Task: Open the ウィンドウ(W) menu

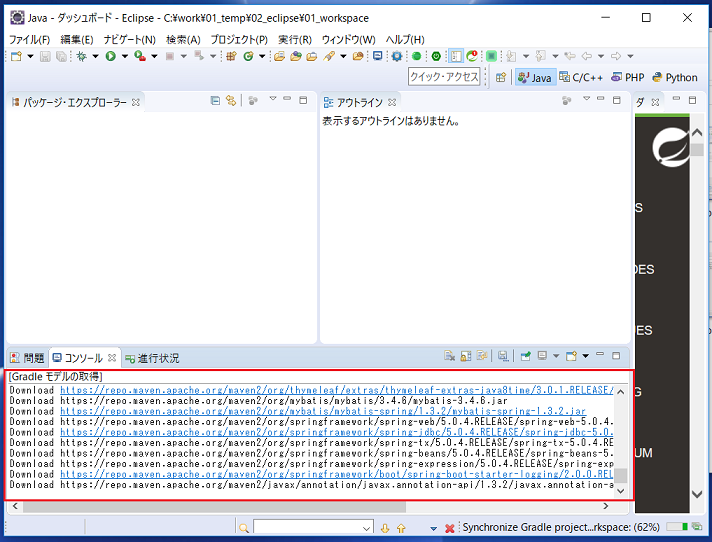Action: [349, 40]
